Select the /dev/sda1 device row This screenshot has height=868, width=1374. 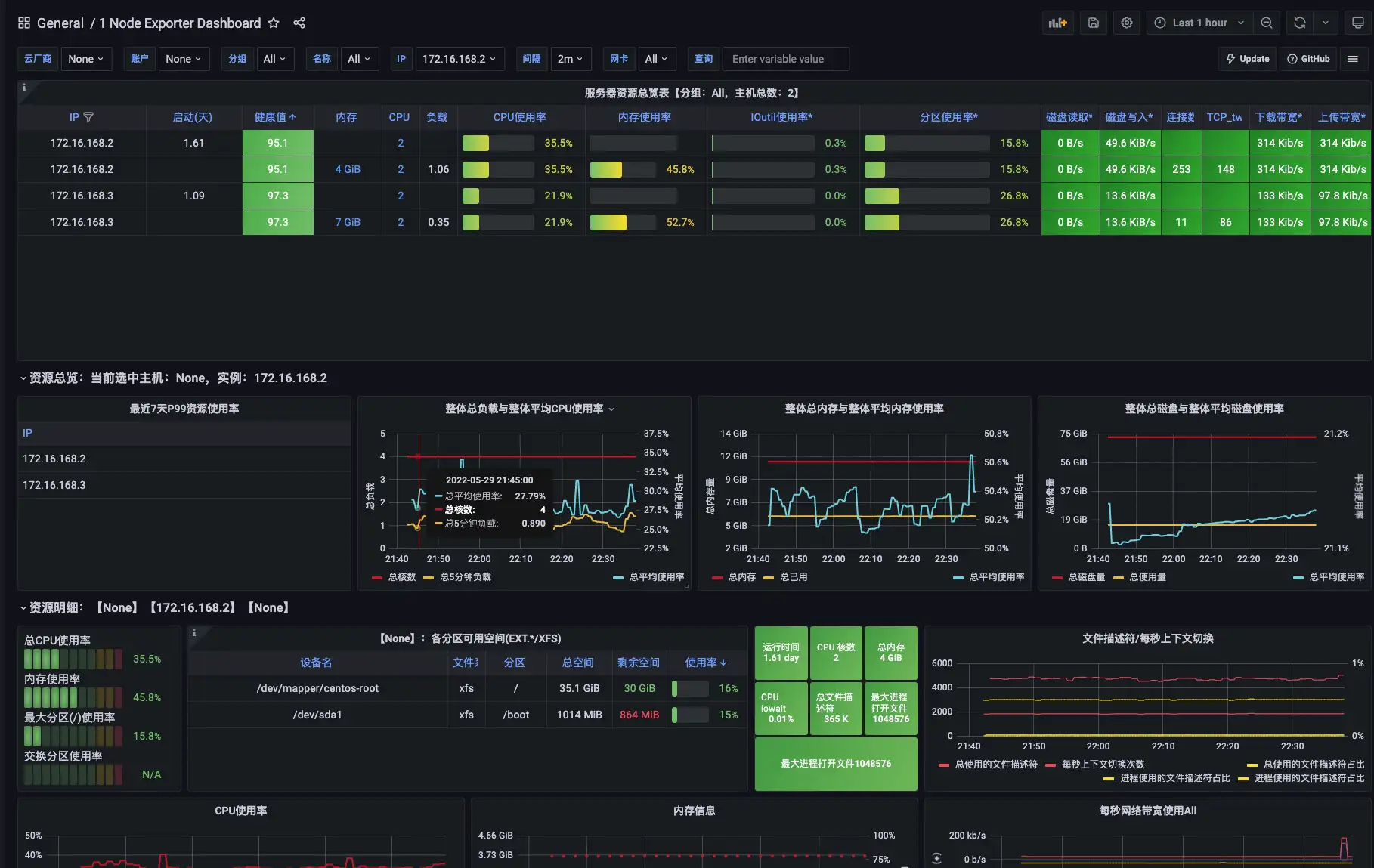click(467, 715)
